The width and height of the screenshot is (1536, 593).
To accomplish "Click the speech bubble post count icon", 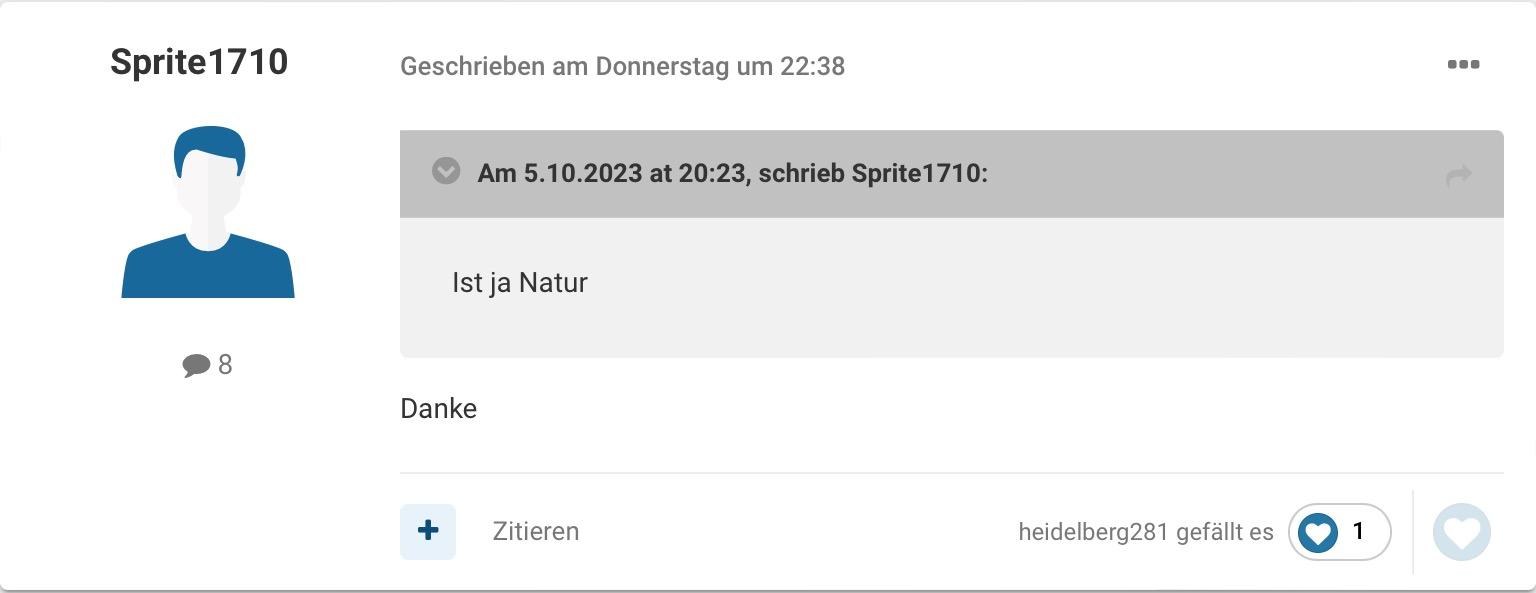I will point(196,365).
